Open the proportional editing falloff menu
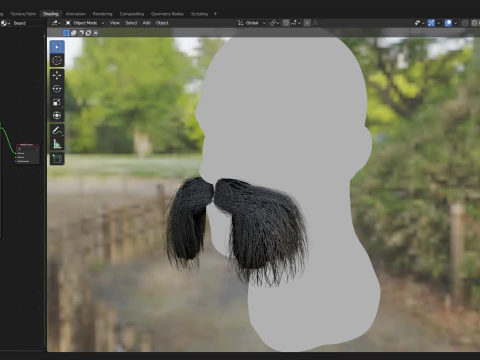This screenshot has height=360, width=480. click(x=316, y=23)
